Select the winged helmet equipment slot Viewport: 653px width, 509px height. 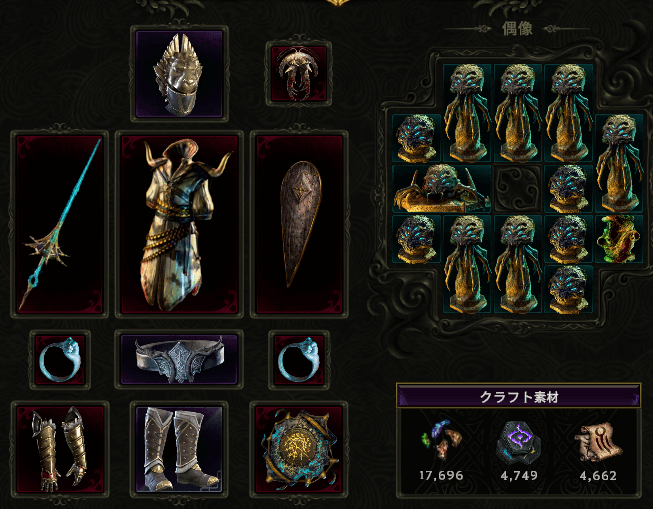pos(179,74)
